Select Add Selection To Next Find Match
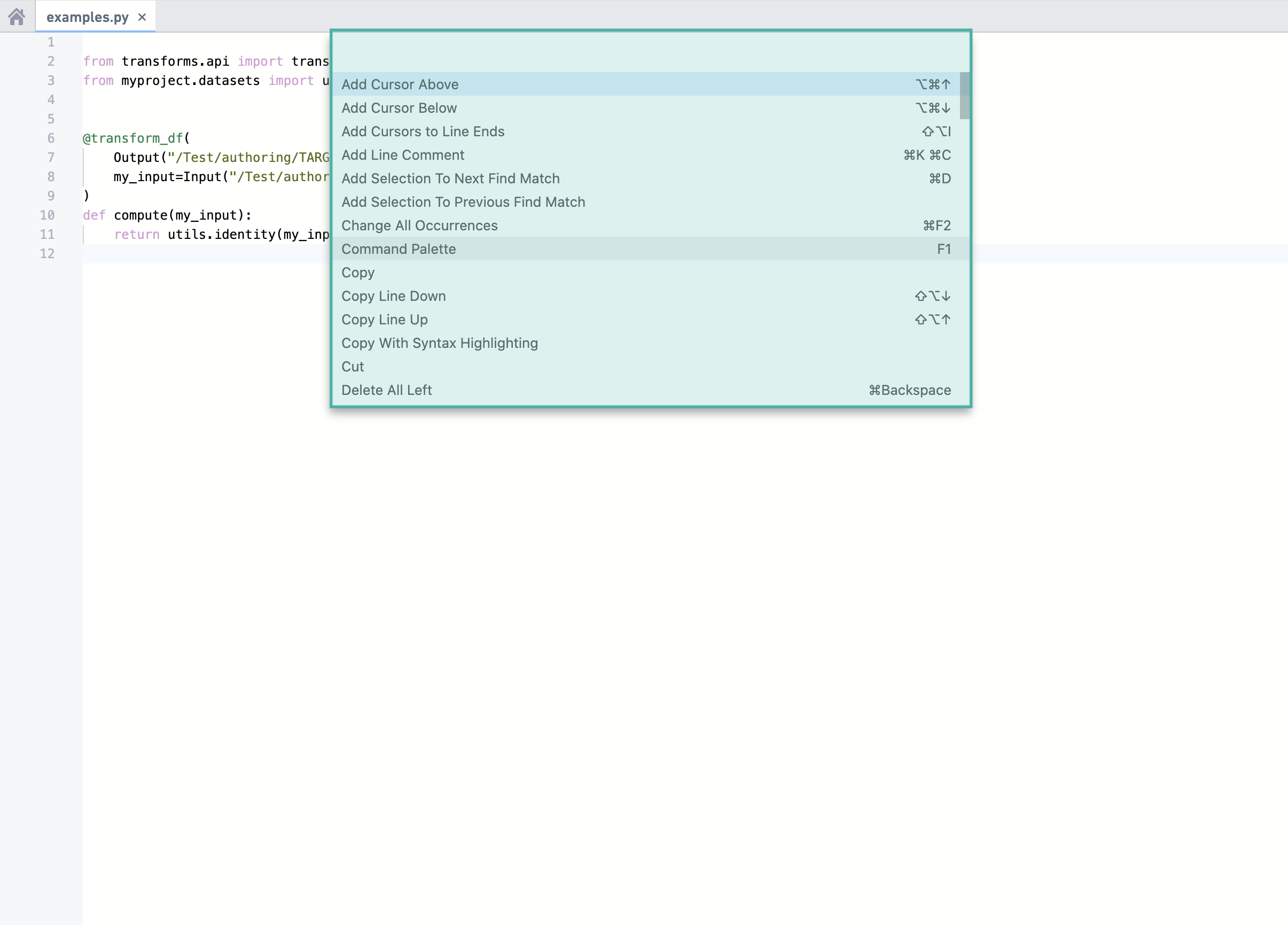This screenshot has width=1288, height=925. [x=650, y=178]
